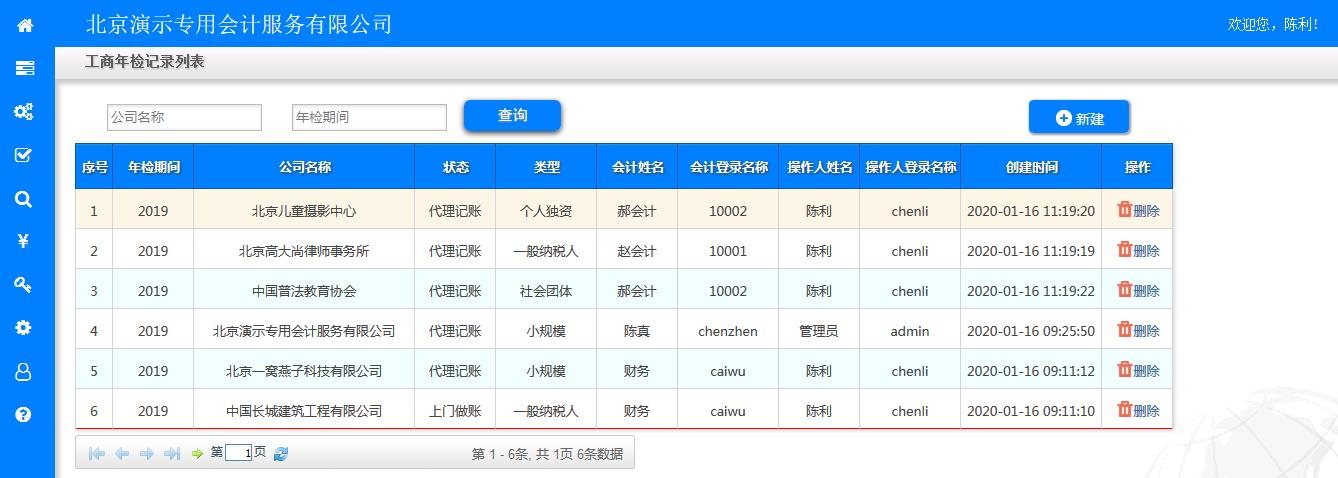Click the single gear settings sidebar icon
The width and height of the screenshot is (1338, 478).
[x=24, y=327]
